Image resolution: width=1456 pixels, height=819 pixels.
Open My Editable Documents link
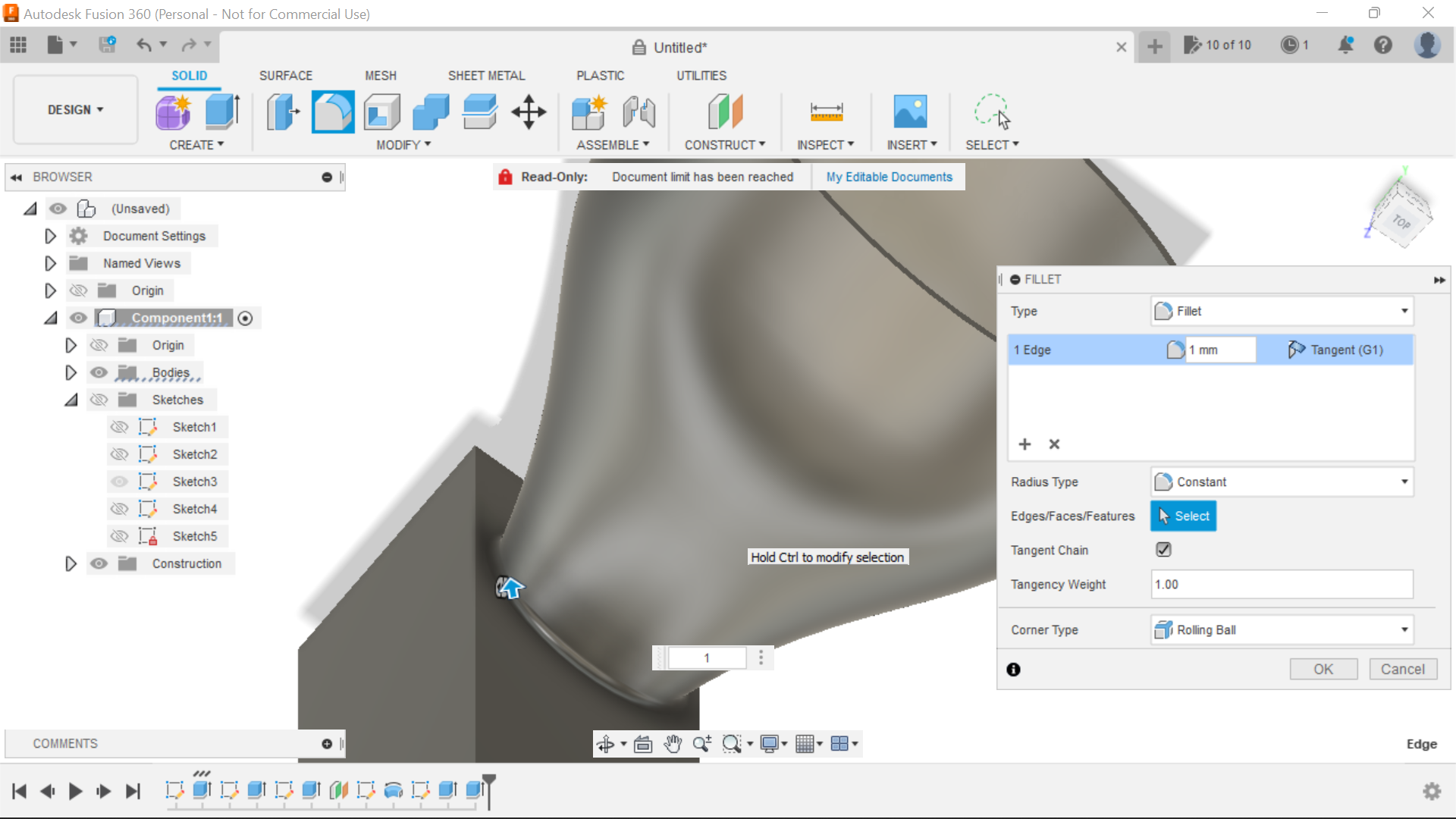889,177
